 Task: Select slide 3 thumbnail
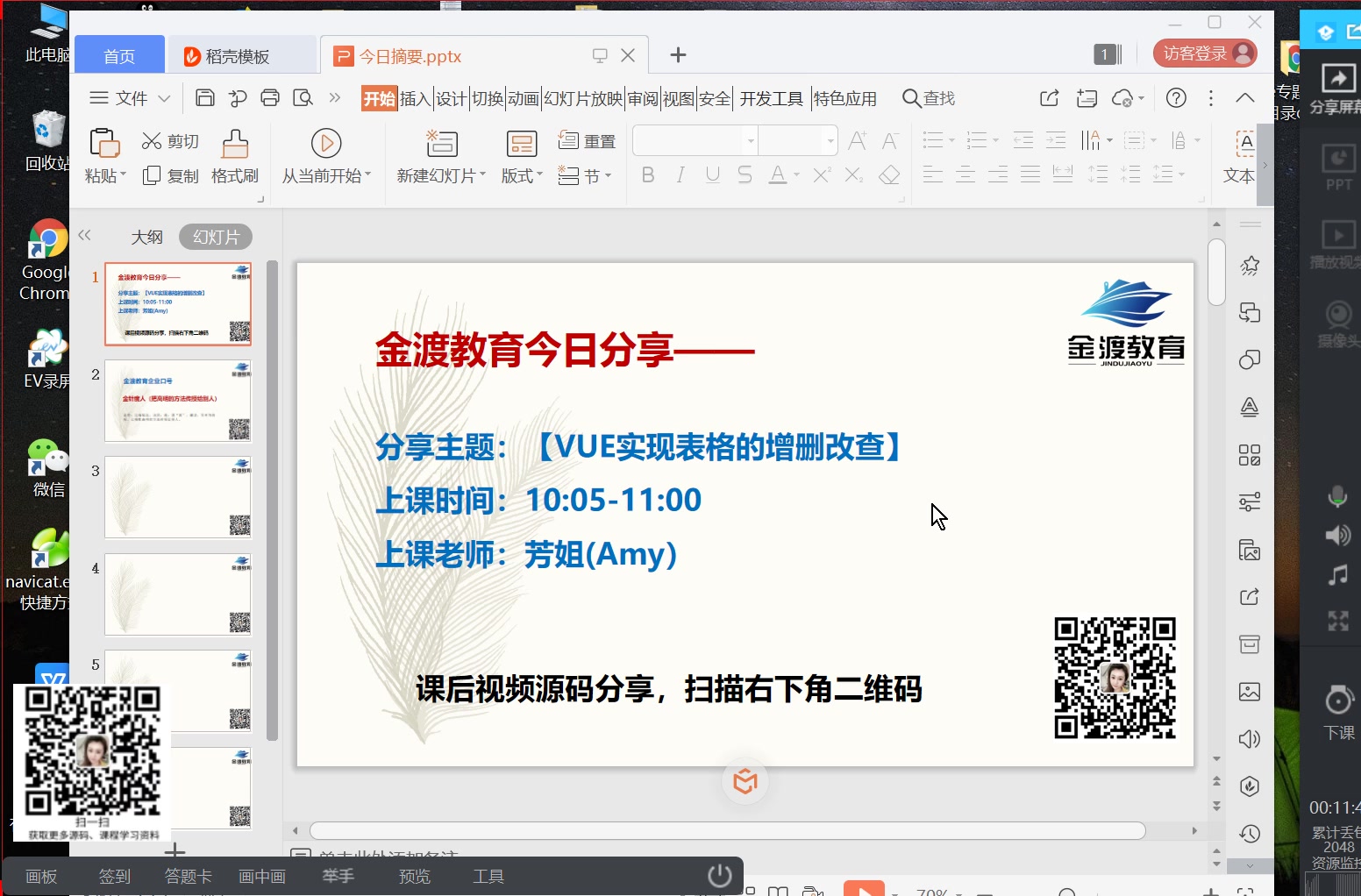[178, 497]
